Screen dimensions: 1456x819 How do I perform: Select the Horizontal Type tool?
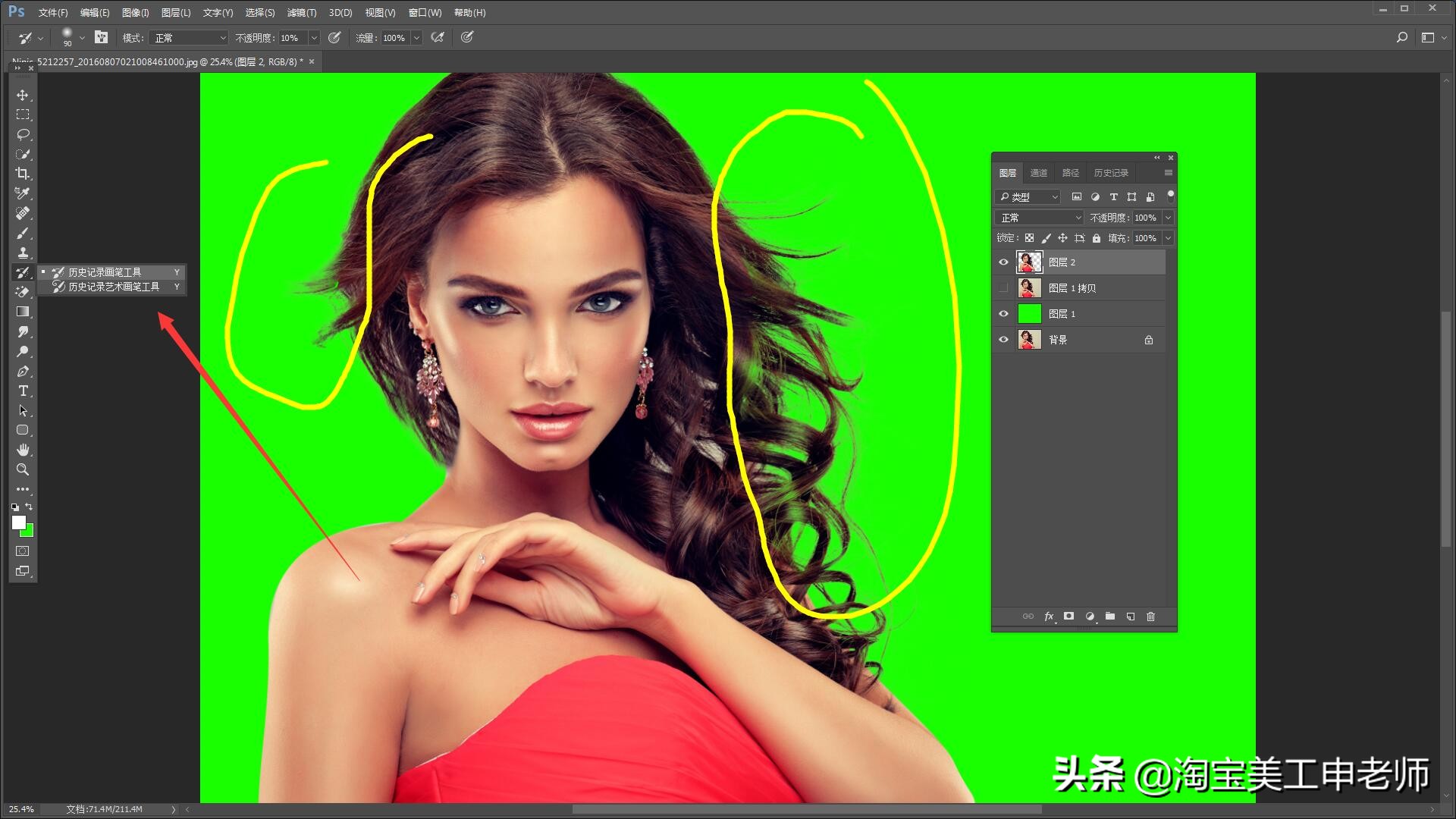pyautogui.click(x=23, y=391)
